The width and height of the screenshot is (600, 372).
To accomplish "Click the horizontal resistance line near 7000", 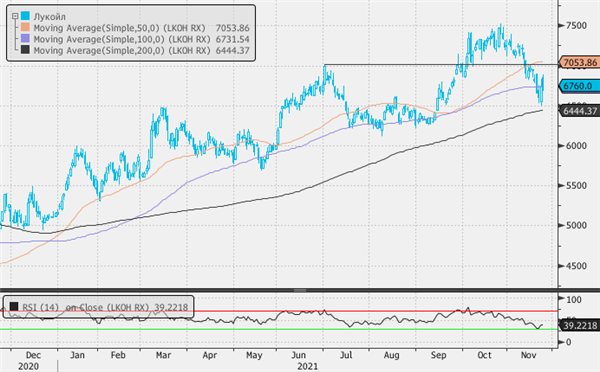I will point(440,64).
